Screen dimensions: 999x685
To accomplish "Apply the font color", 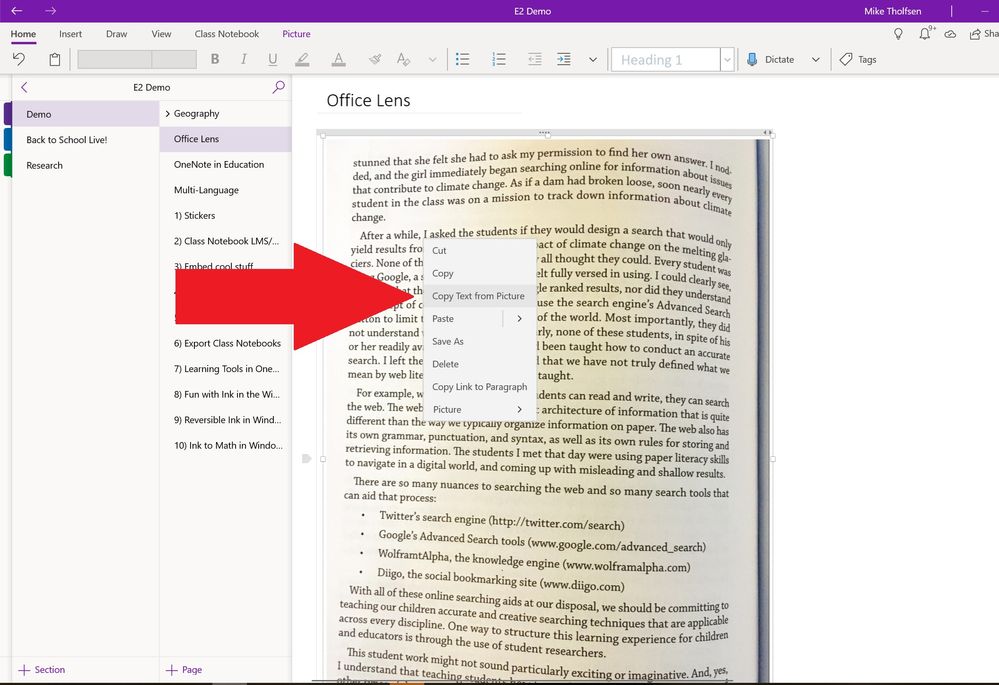I will 338,59.
